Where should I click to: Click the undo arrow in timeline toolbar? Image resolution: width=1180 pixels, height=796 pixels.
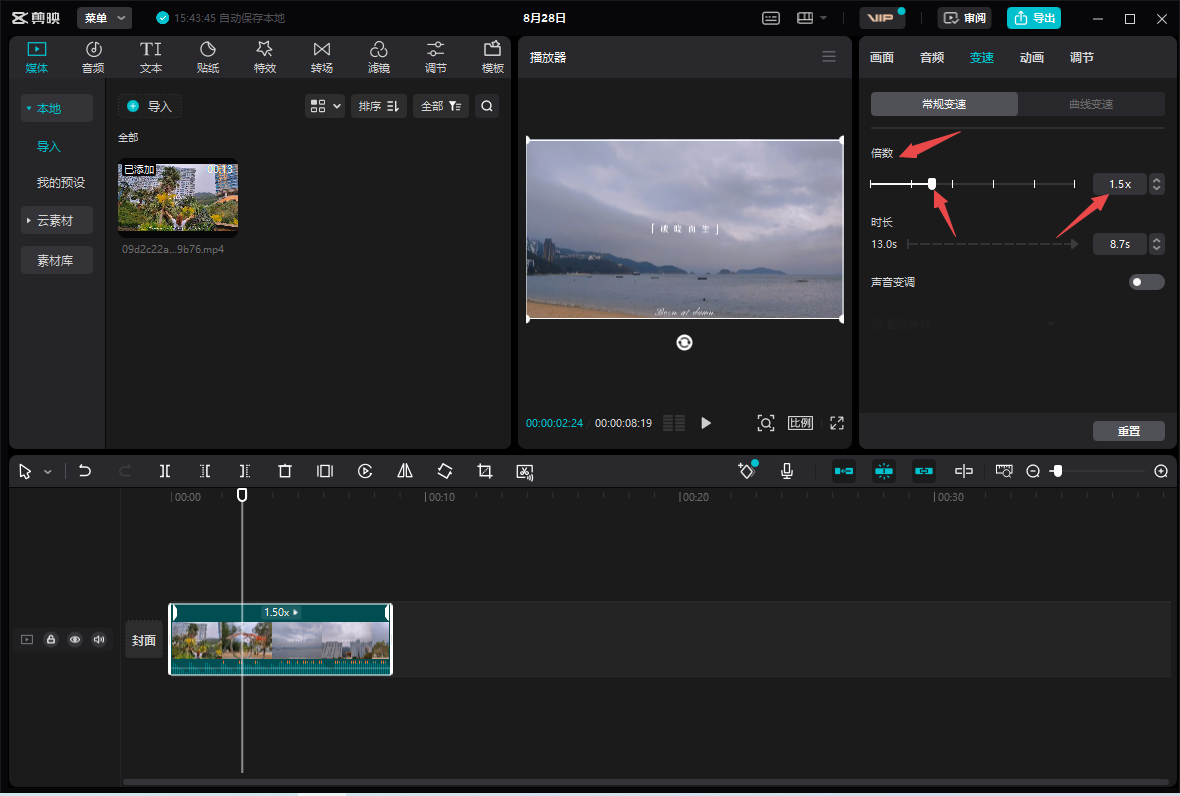tap(85, 471)
